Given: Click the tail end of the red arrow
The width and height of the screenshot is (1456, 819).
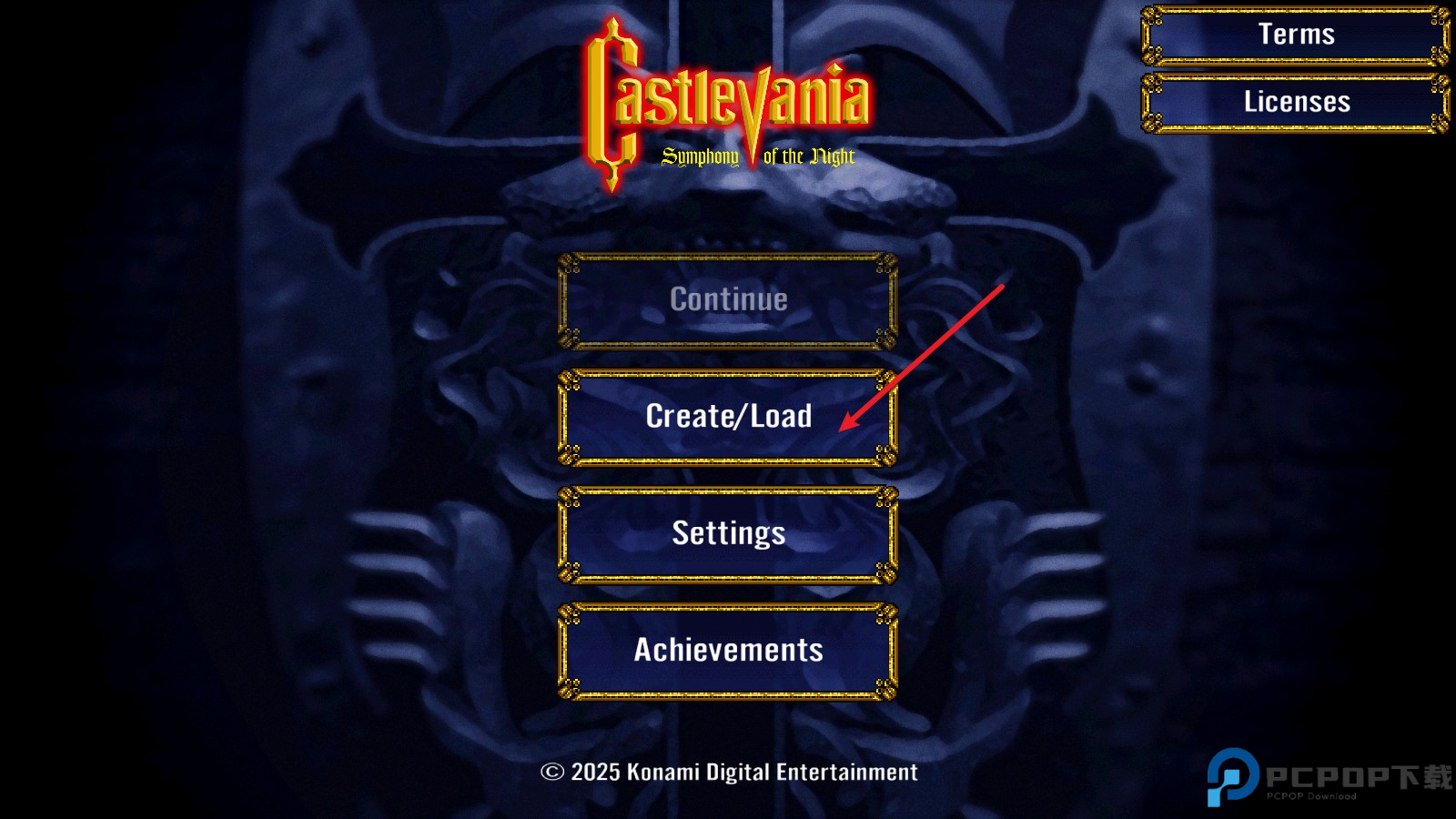Looking at the screenshot, I should point(999,289).
